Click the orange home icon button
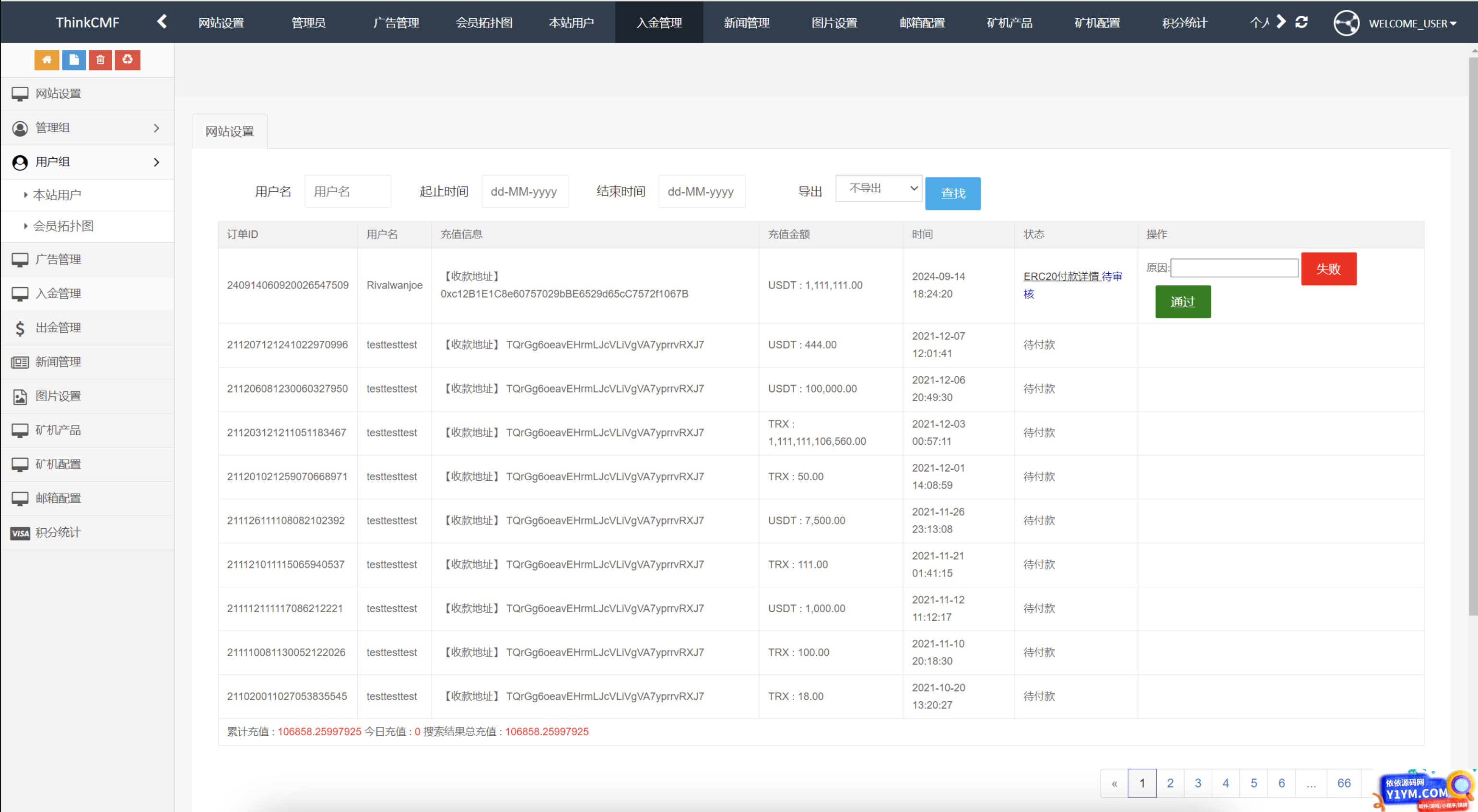Image resolution: width=1478 pixels, height=812 pixels. click(x=47, y=59)
